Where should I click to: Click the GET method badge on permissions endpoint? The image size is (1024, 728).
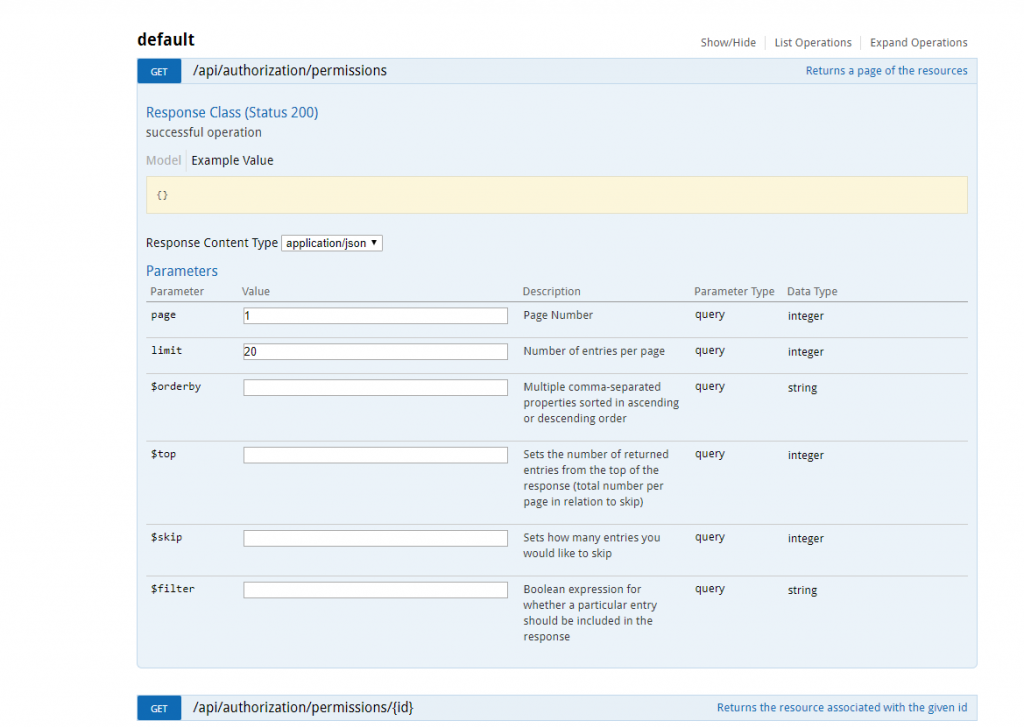click(158, 71)
